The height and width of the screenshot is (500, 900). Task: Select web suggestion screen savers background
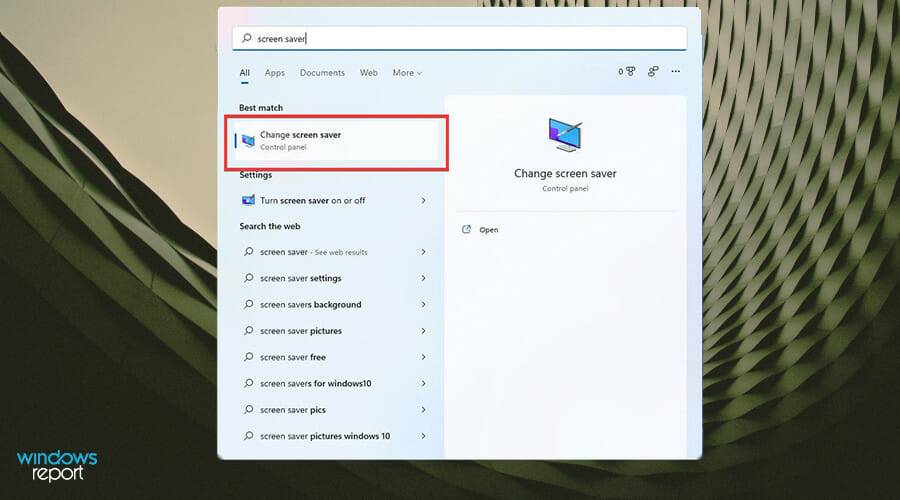[x=336, y=304]
